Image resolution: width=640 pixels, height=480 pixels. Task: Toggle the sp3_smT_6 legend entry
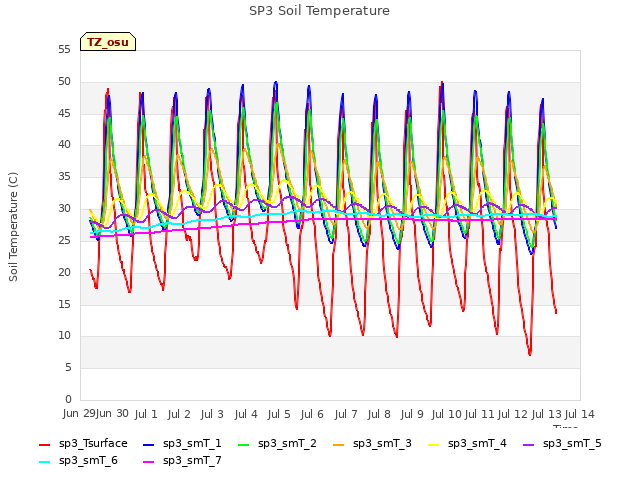coord(78,460)
